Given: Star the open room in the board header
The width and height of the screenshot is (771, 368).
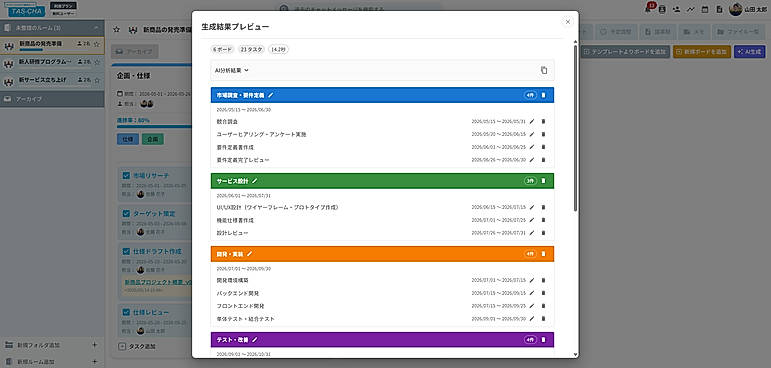Looking at the screenshot, I should pos(117,30).
